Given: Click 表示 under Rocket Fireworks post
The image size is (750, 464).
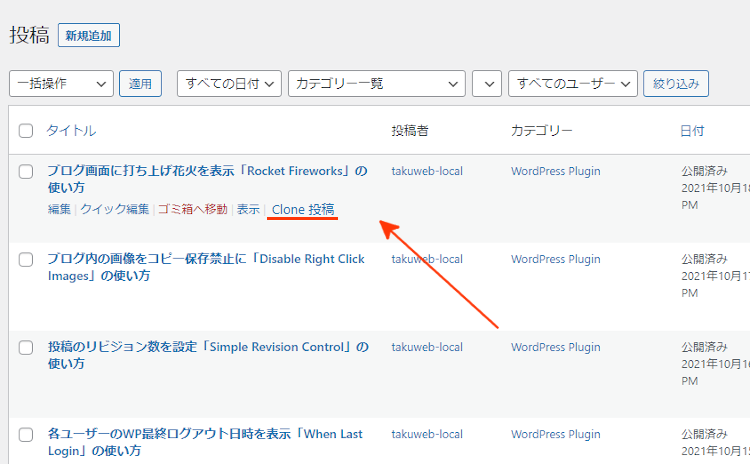Looking at the screenshot, I should point(248,209).
